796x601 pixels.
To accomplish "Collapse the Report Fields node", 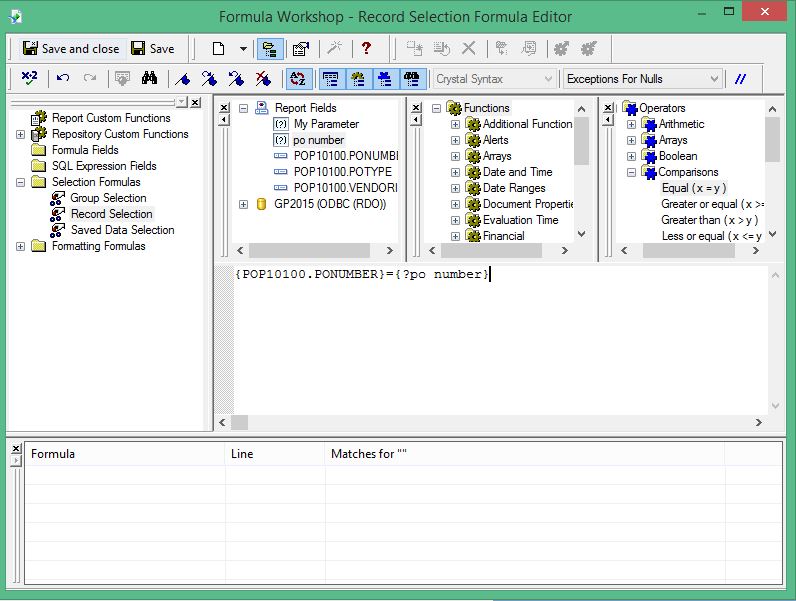I will pos(243,108).
